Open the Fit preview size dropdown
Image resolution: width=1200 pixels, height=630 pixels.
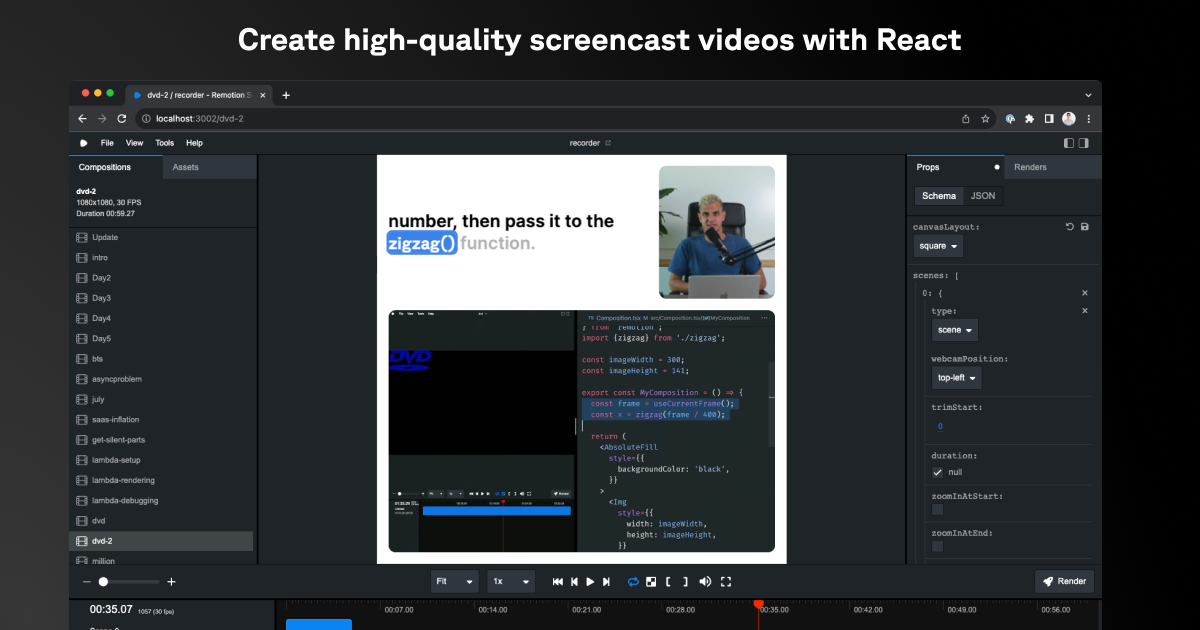[x=455, y=582]
